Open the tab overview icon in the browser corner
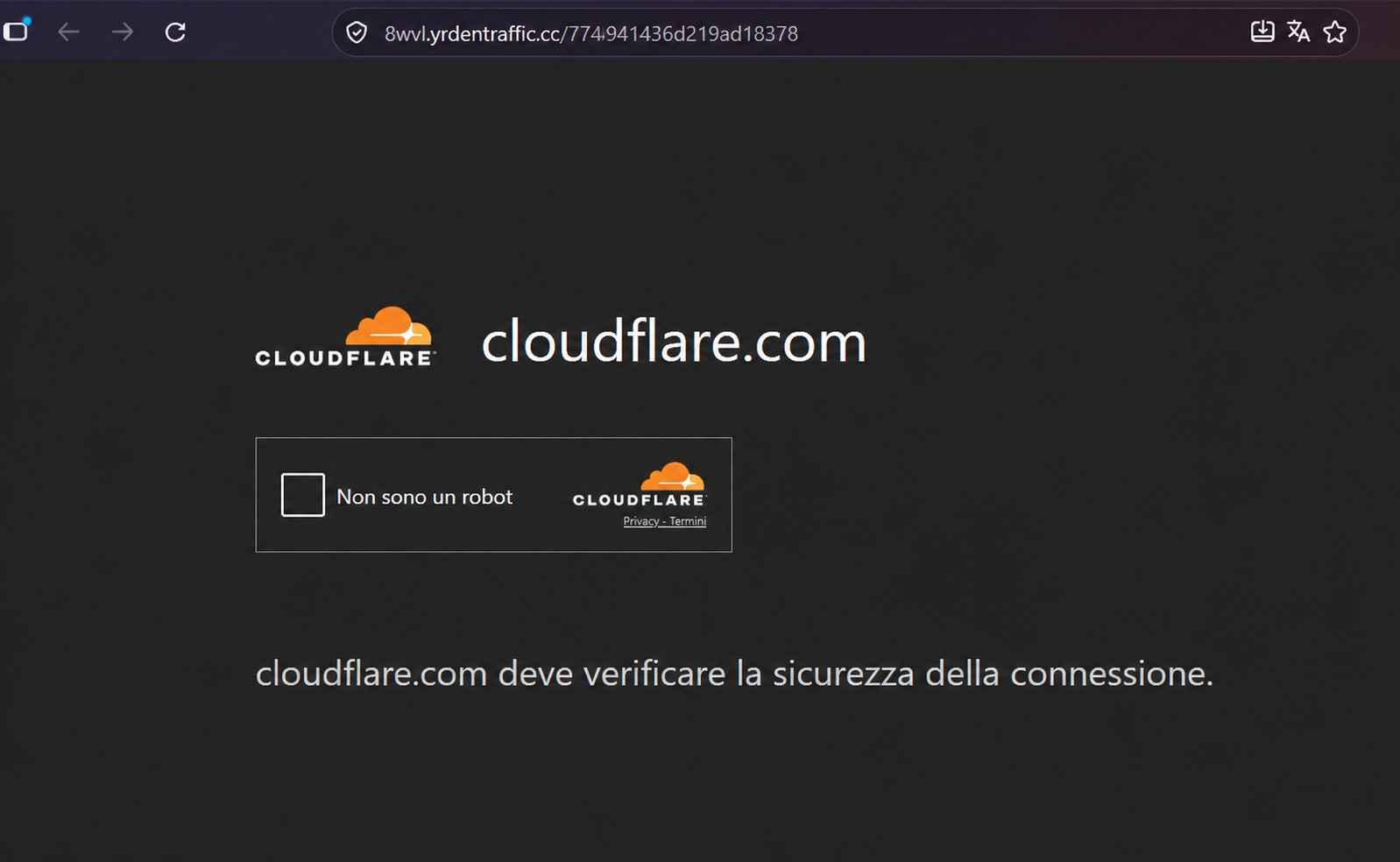 point(16,32)
